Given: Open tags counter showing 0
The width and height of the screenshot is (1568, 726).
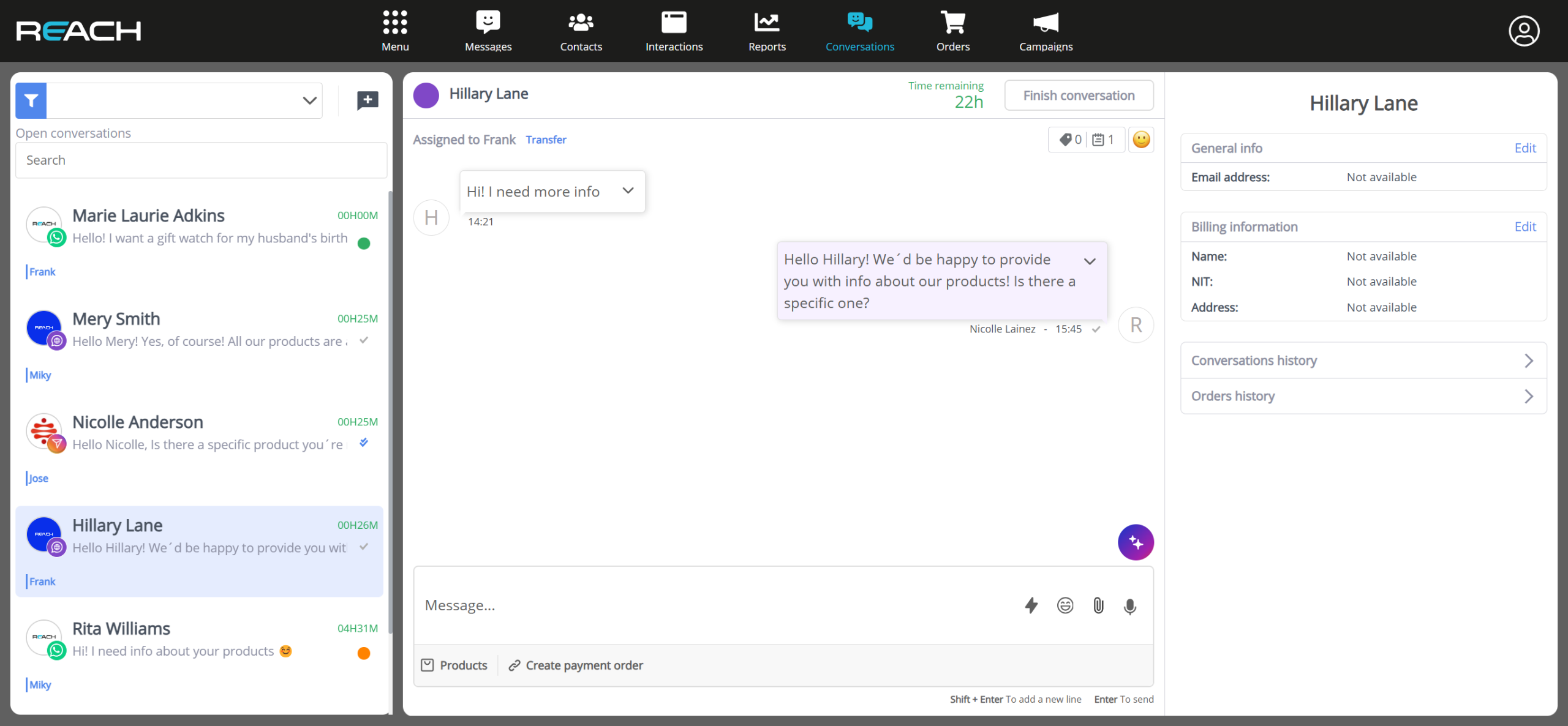Looking at the screenshot, I should [1071, 140].
